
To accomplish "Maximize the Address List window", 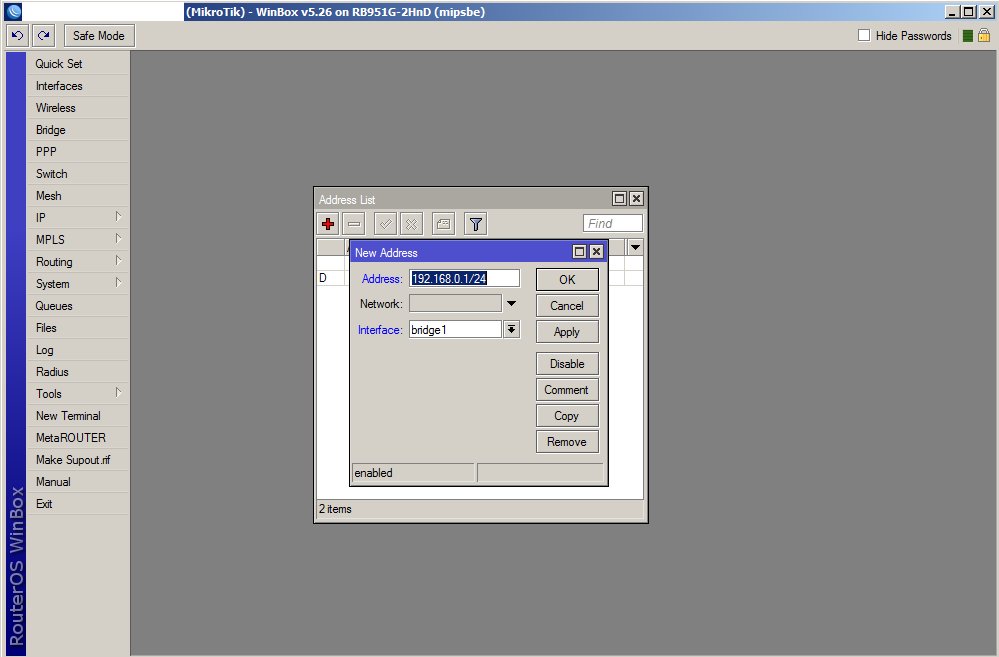I will pyautogui.click(x=619, y=199).
